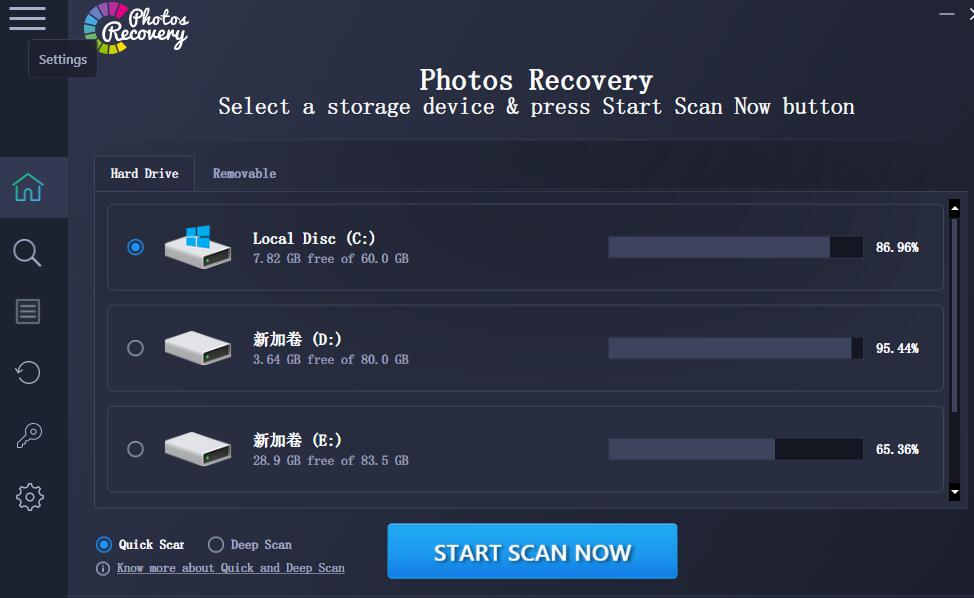Open the hamburger menu
Image resolution: width=974 pixels, height=598 pixels.
tap(27, 18)
